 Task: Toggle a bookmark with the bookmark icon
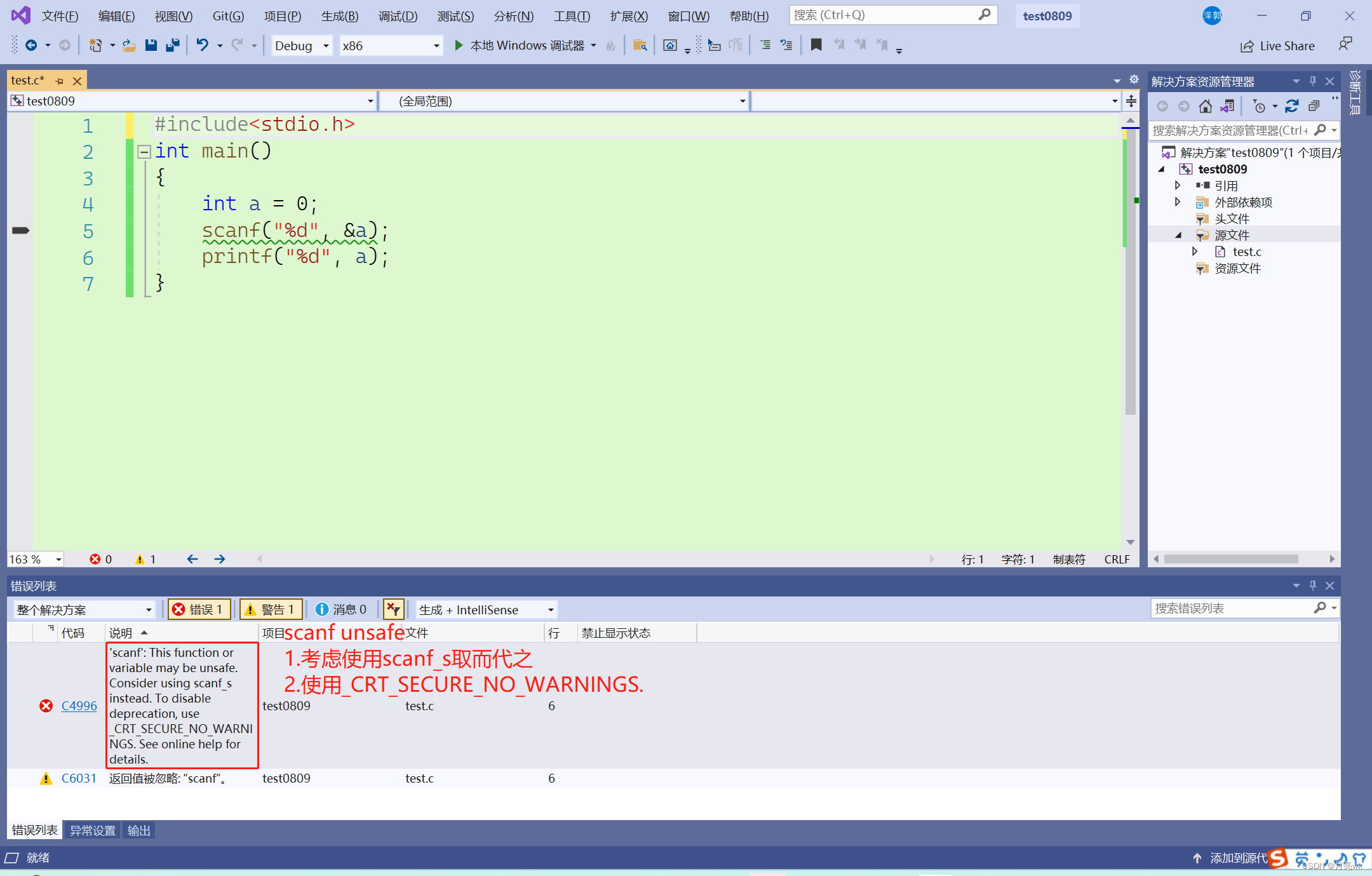[816, 45]
